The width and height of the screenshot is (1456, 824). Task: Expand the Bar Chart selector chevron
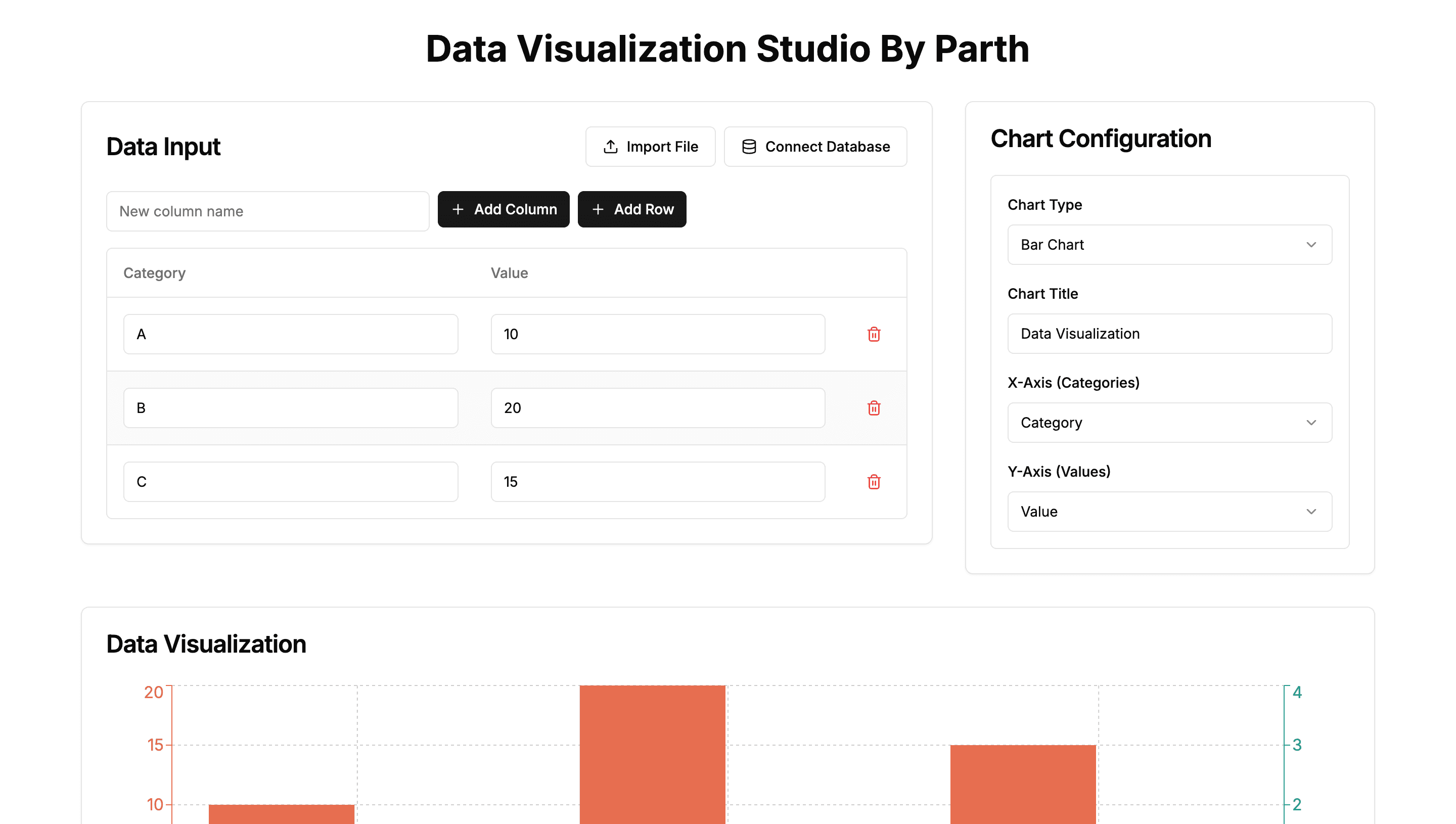click(x=1313, y=245)
